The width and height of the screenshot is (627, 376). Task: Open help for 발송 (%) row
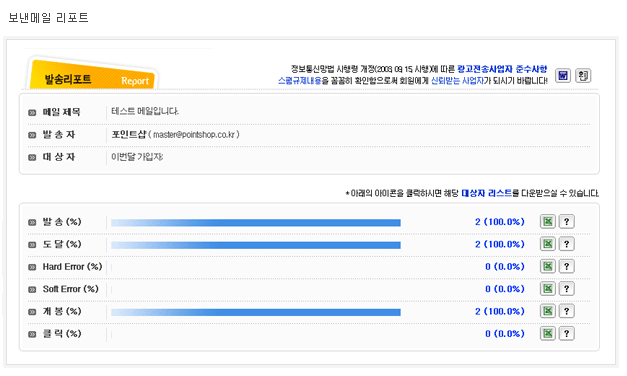567,221
